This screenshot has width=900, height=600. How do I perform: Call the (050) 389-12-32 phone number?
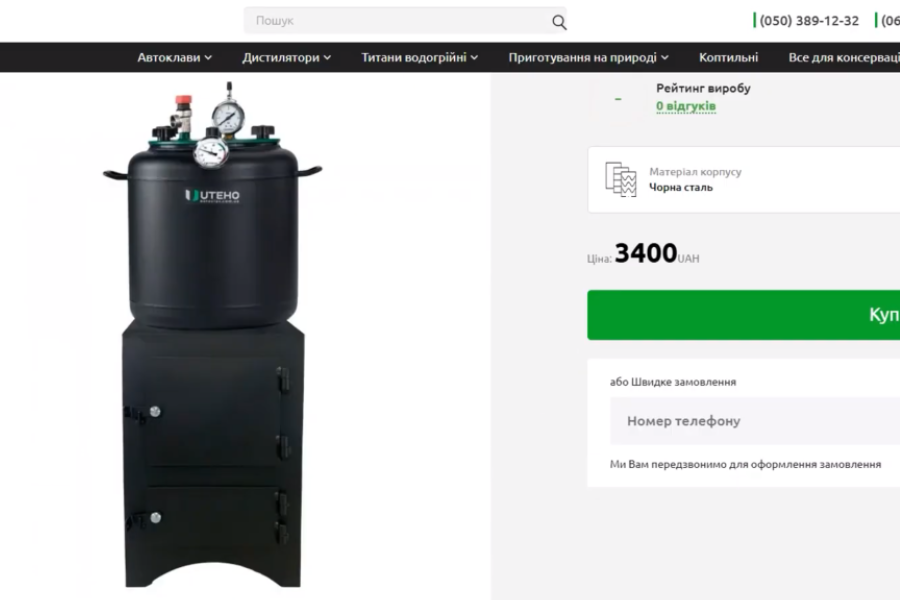coord(809,21)
